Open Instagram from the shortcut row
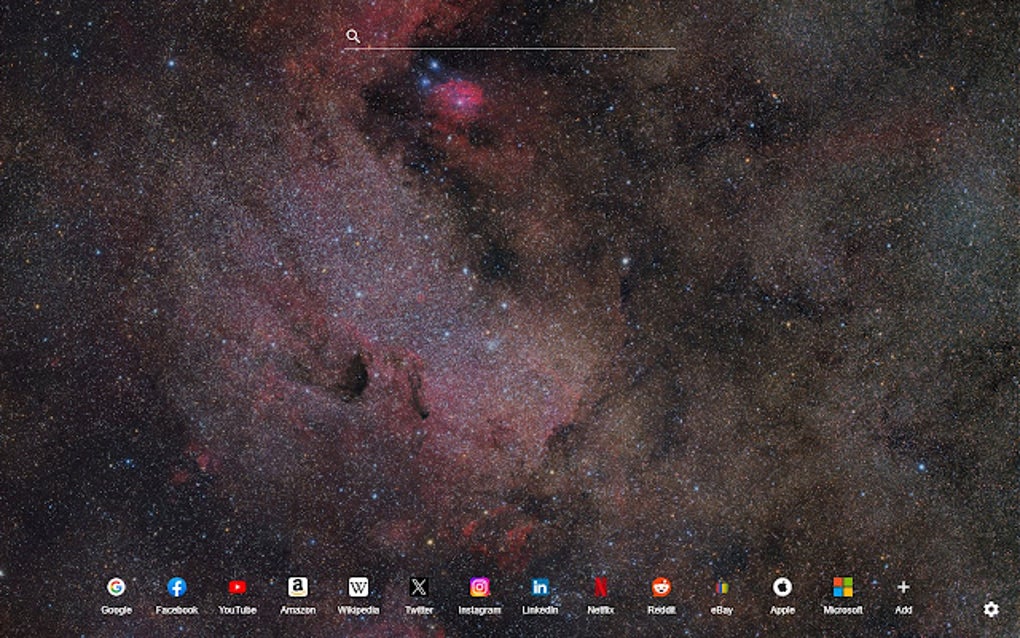This screenshot has height=638, width=1020. 479,588
